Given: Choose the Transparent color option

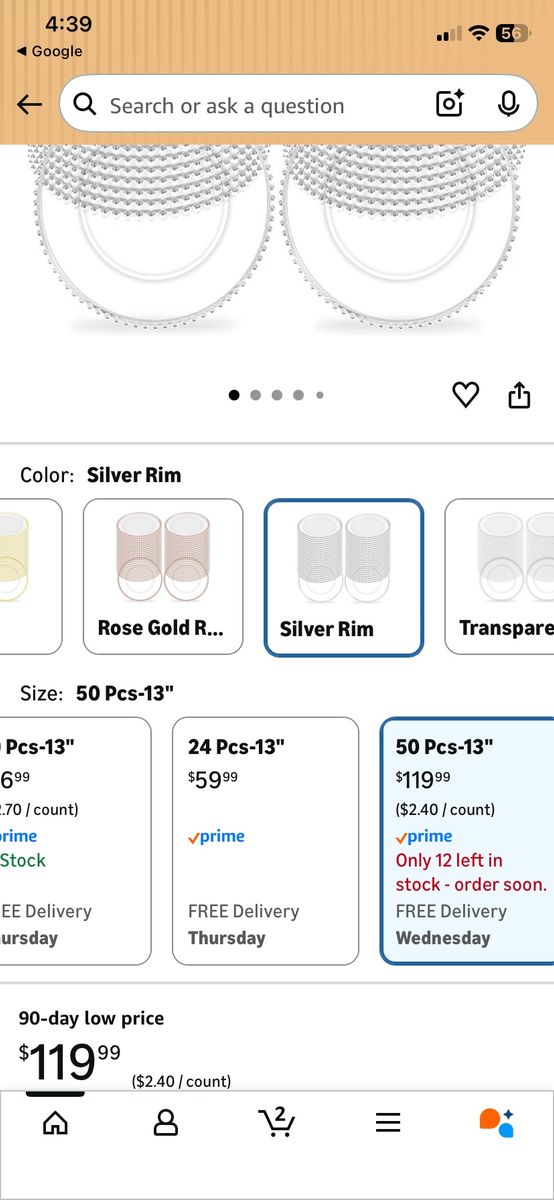Looking at the screenshot, I should point(499,577).
